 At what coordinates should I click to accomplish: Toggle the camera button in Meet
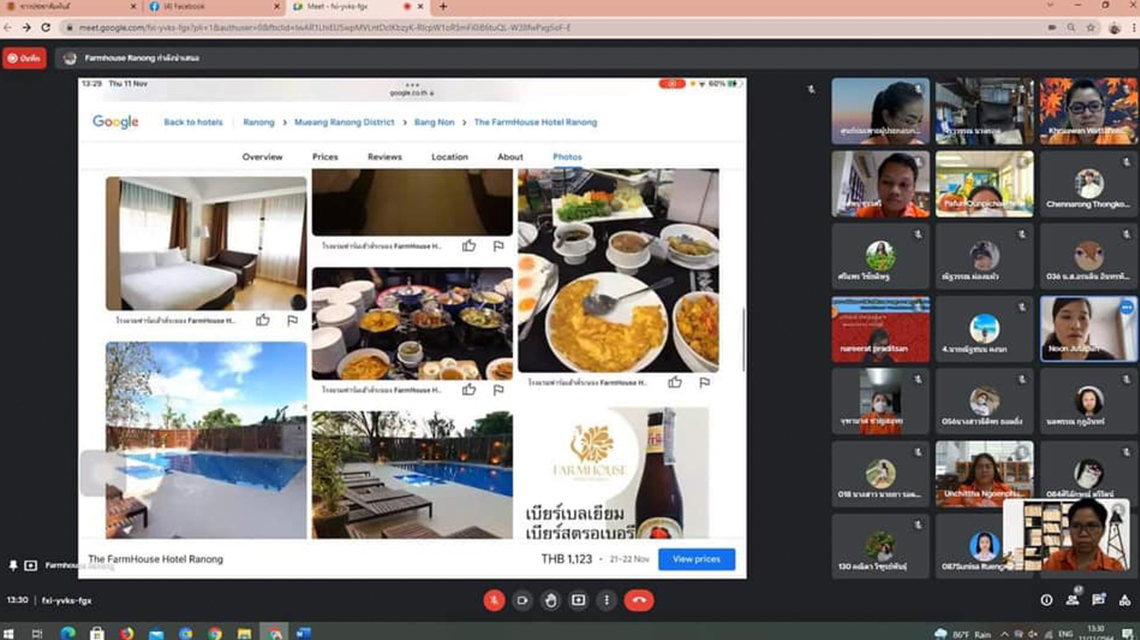[x=522, y=600]
